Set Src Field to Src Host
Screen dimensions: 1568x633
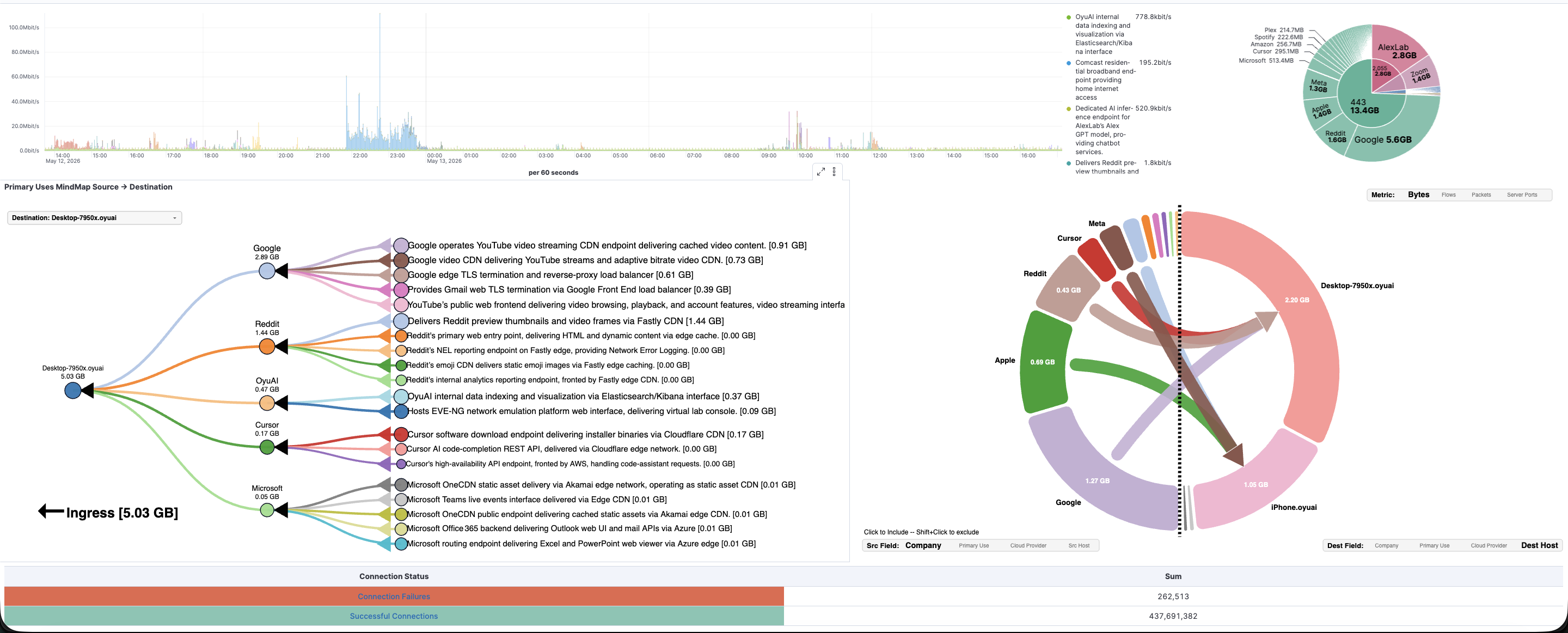pyautogui.click(x=1079, y=546)
